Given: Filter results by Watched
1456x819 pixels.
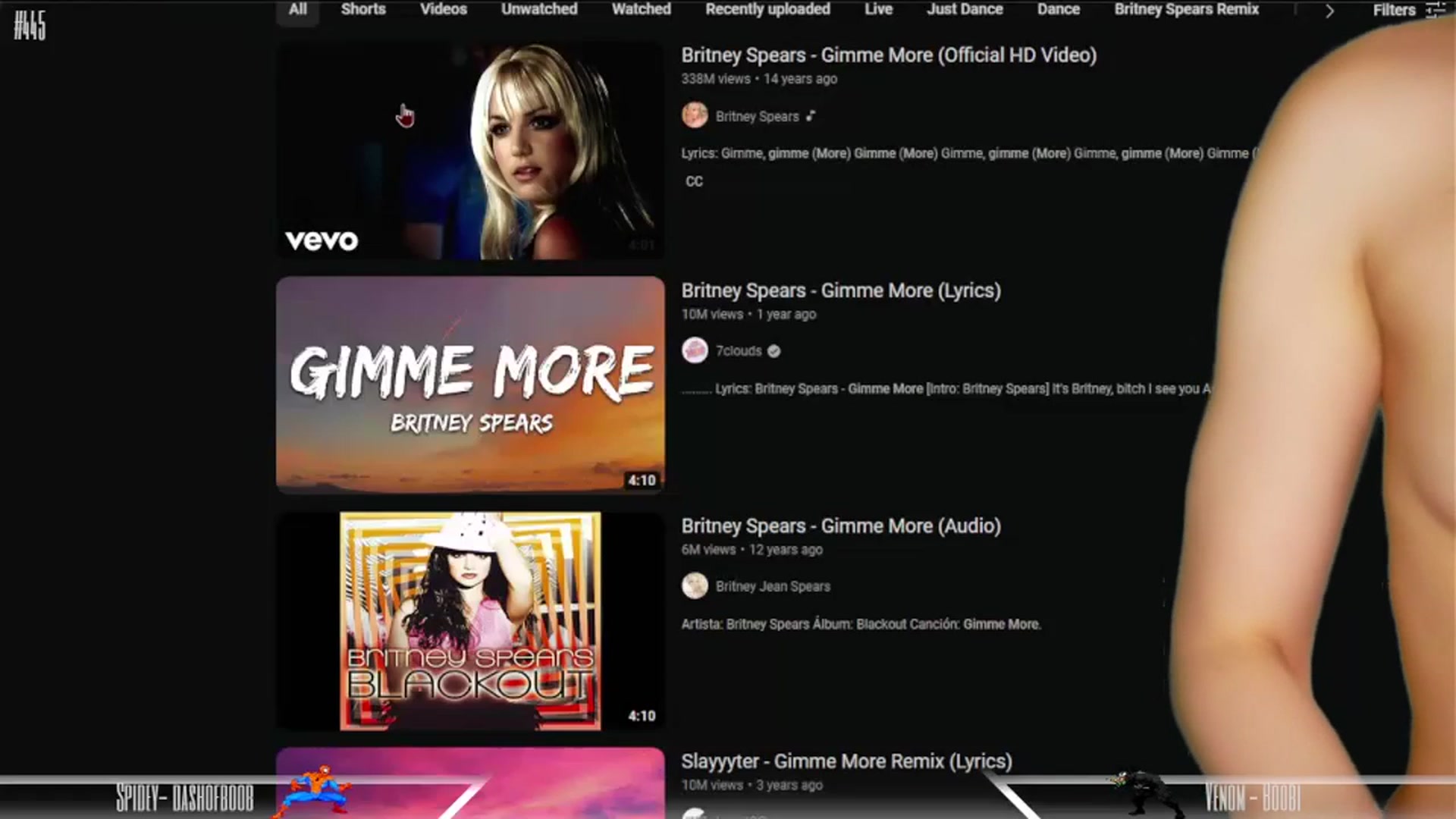Looking at the screenshot, I should point(642,10).
